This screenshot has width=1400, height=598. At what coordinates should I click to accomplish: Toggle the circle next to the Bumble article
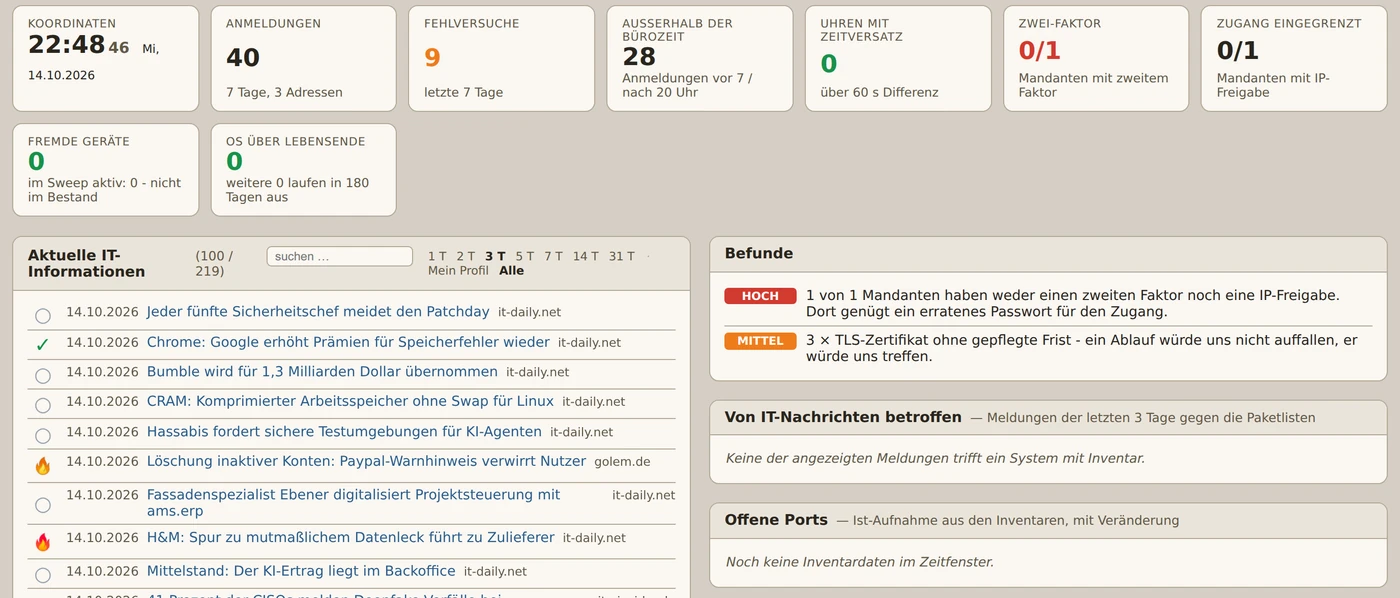(43, 375)
